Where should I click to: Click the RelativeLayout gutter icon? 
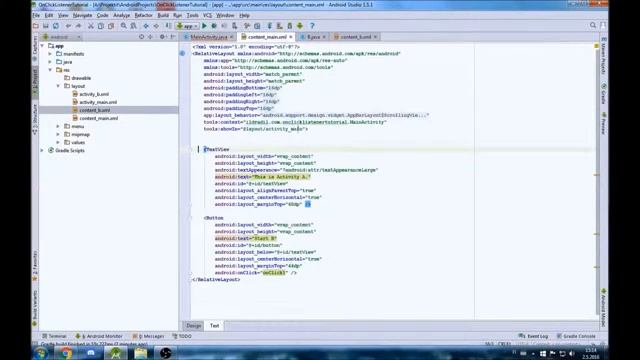pos(182,53)
